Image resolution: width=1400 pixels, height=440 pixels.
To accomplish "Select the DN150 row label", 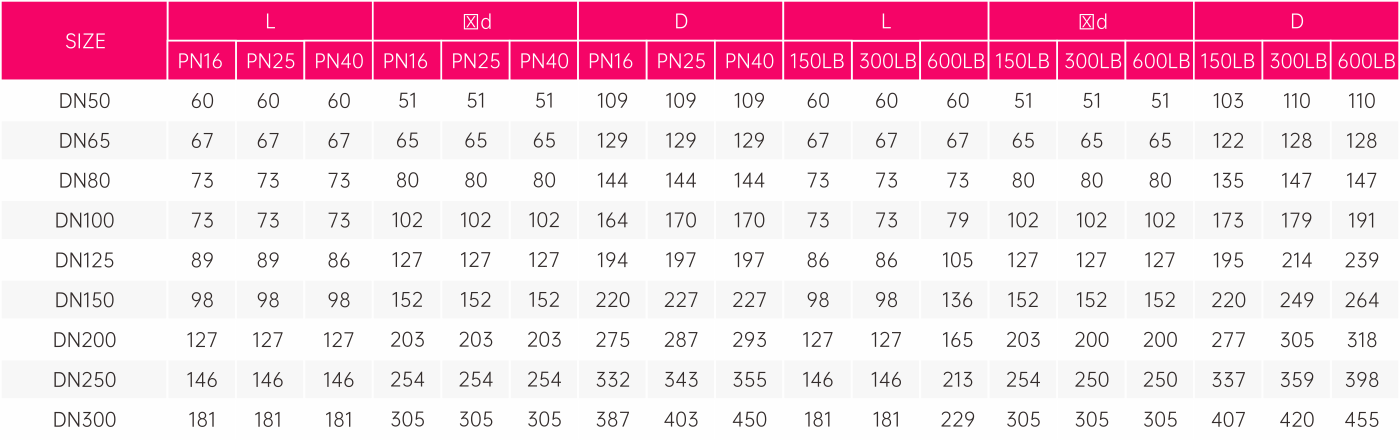I will pyautogui.click(x=84, y=301).
